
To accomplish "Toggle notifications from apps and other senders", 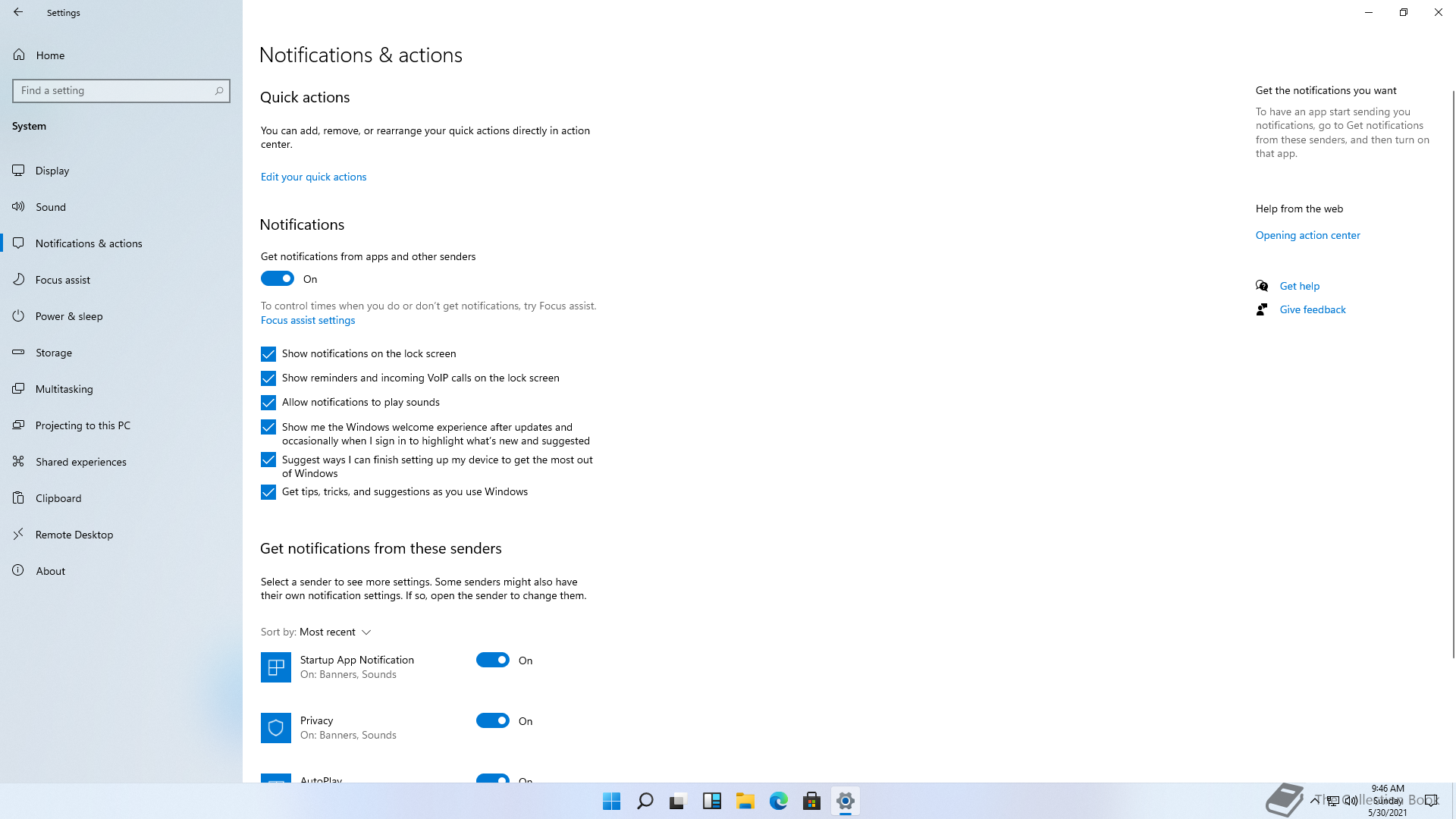I will click(278, 279).
